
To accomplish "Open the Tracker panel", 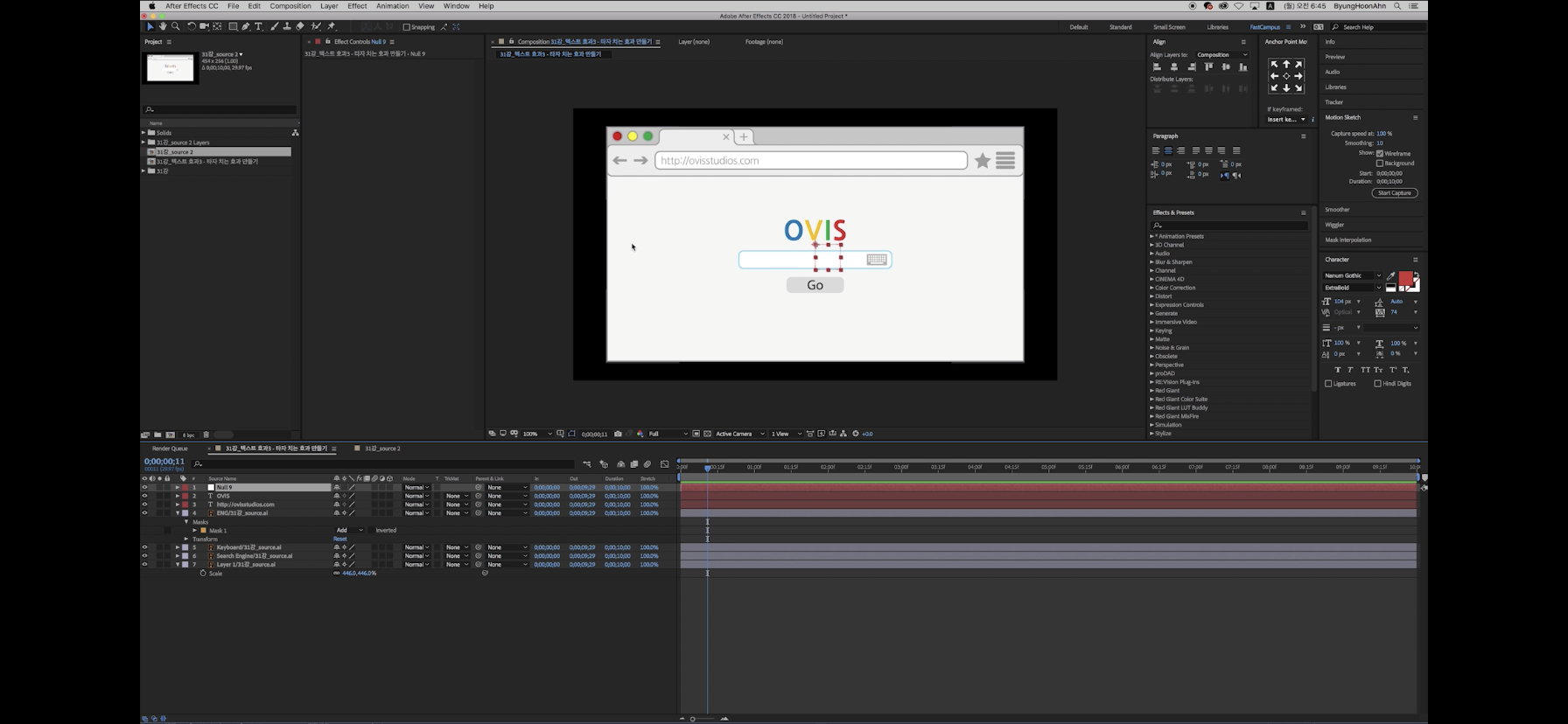I will (x=1334, y=102).
